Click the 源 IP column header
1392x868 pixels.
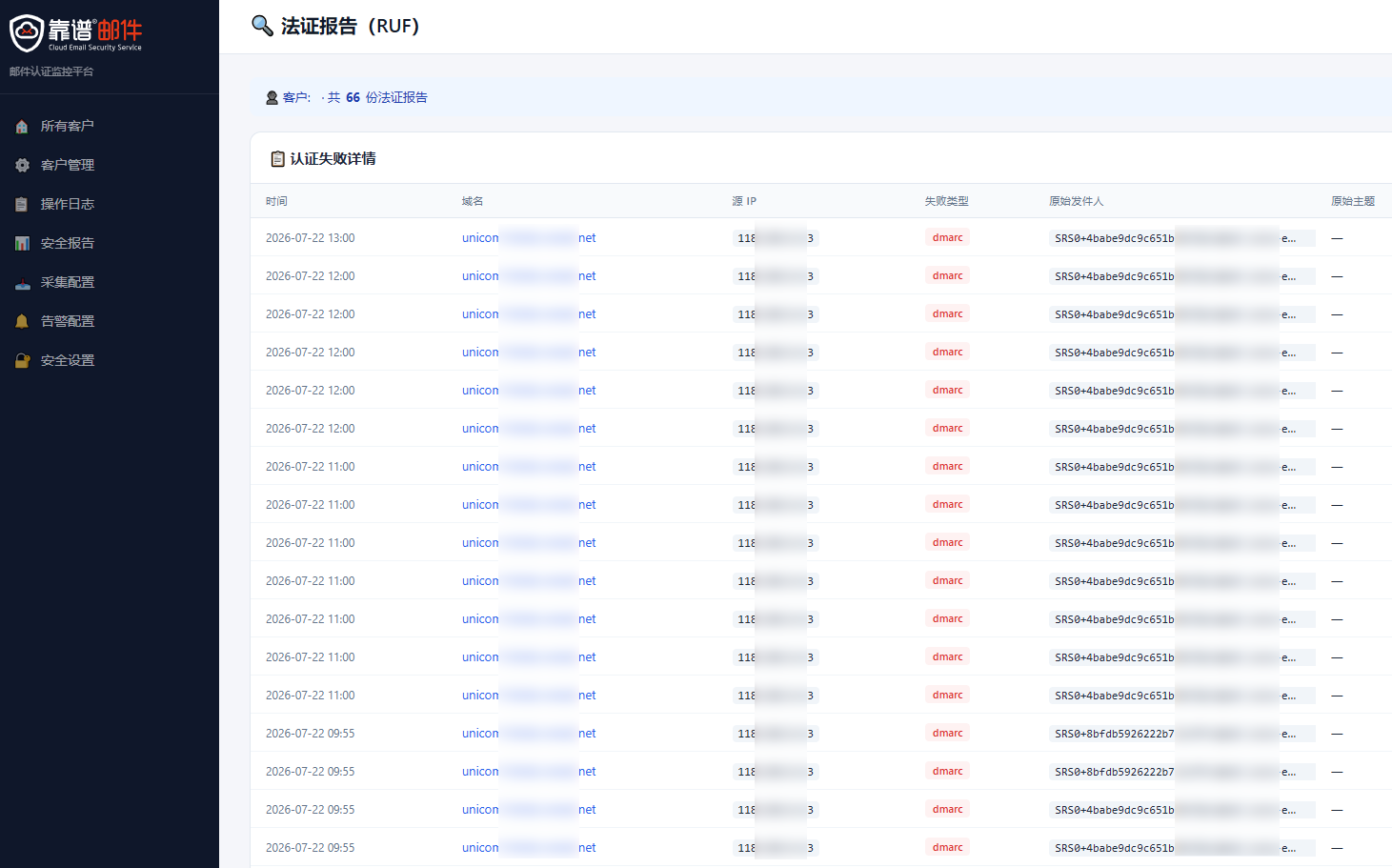(744, 201)
